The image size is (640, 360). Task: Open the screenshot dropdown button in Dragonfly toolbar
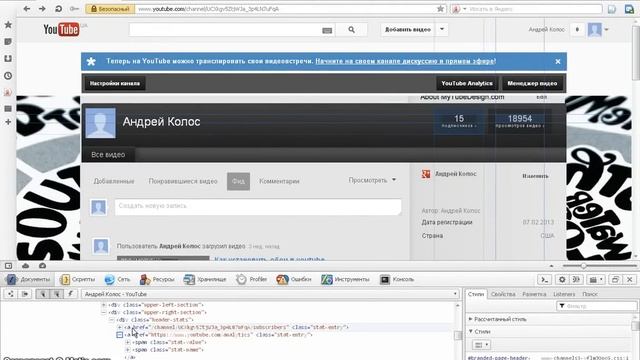point(596,280)
